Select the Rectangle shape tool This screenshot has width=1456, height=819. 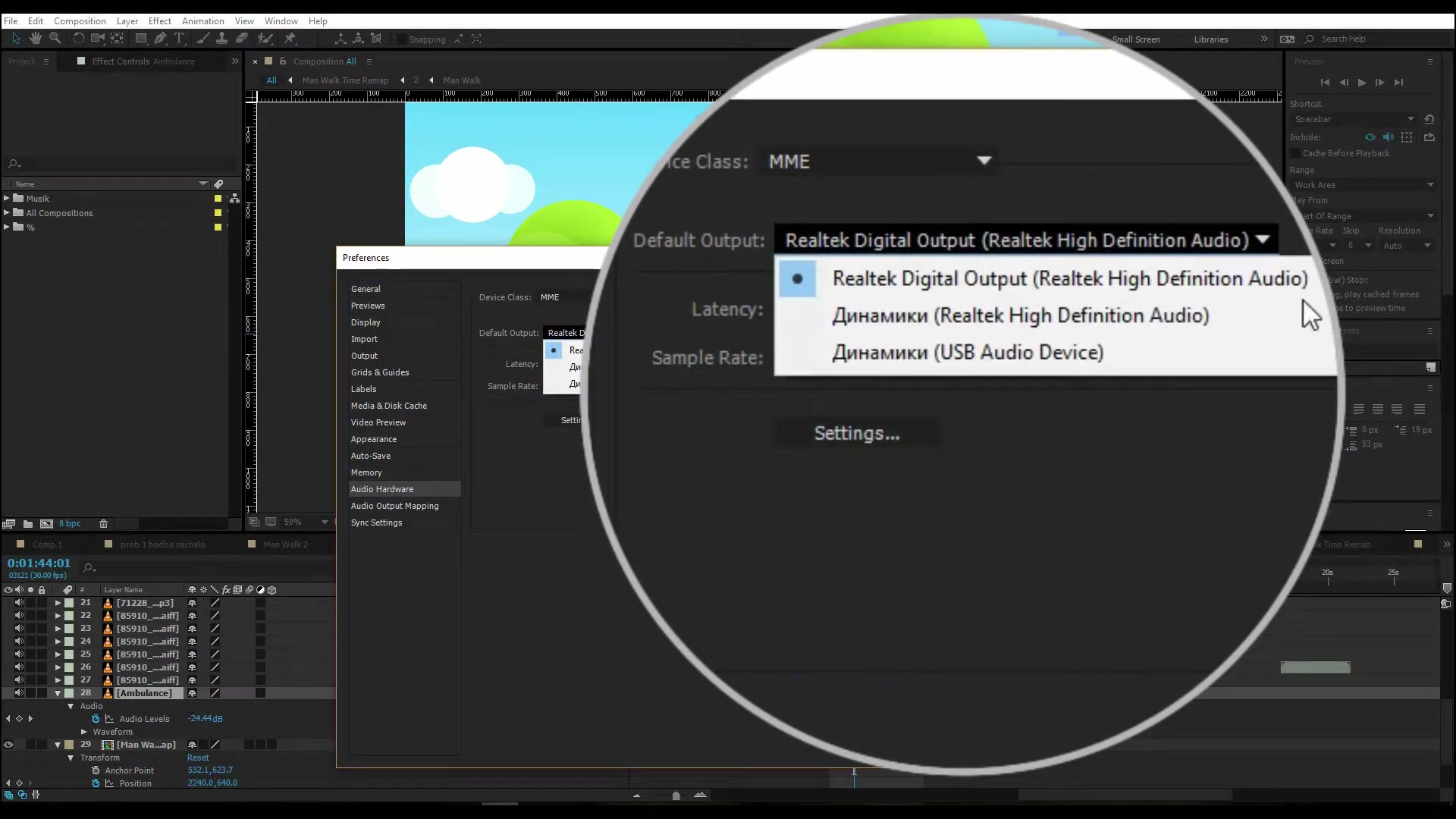[x=141, y=39]
